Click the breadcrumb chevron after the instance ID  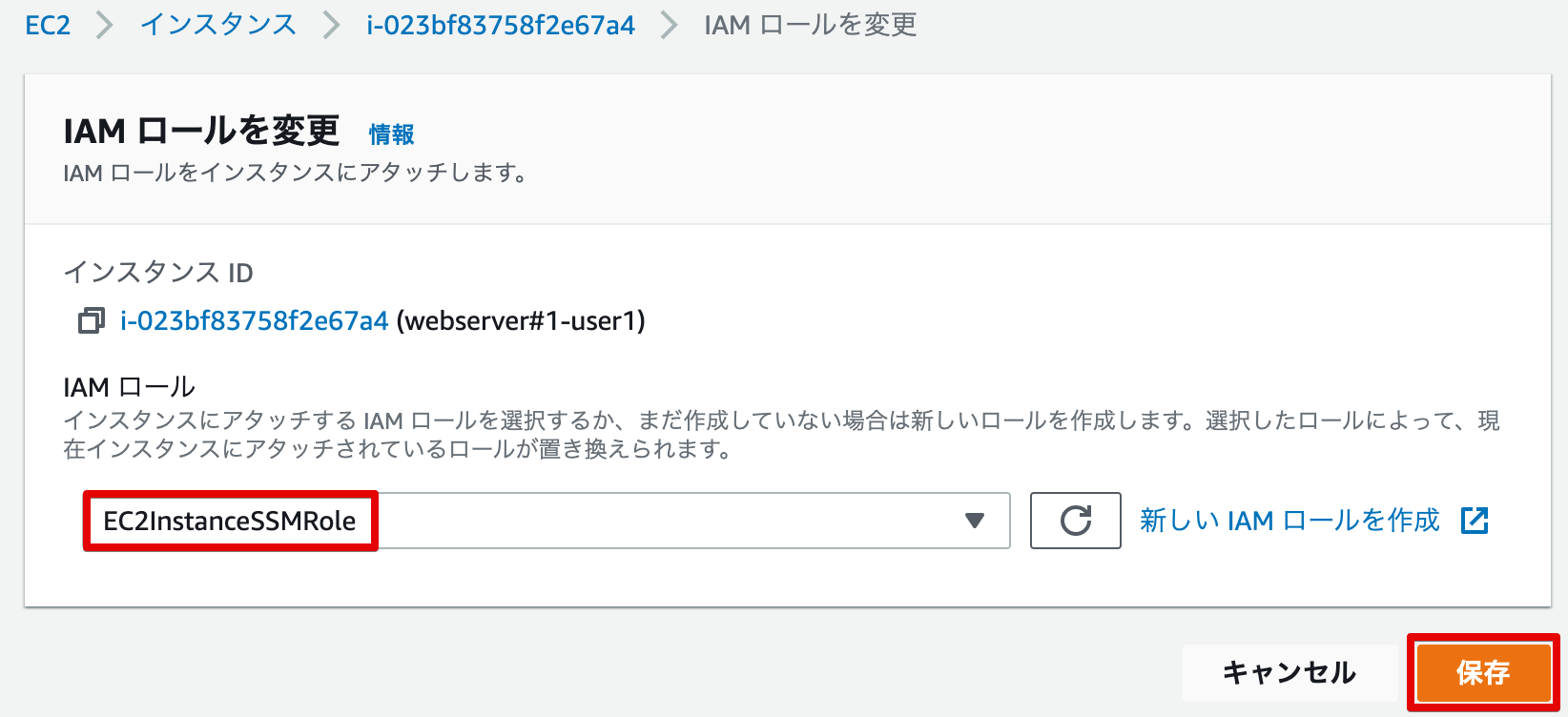670,25
